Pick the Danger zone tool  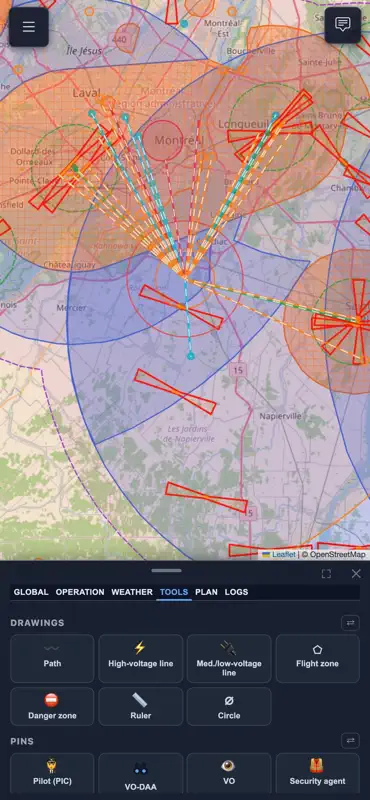click(52, 707)
